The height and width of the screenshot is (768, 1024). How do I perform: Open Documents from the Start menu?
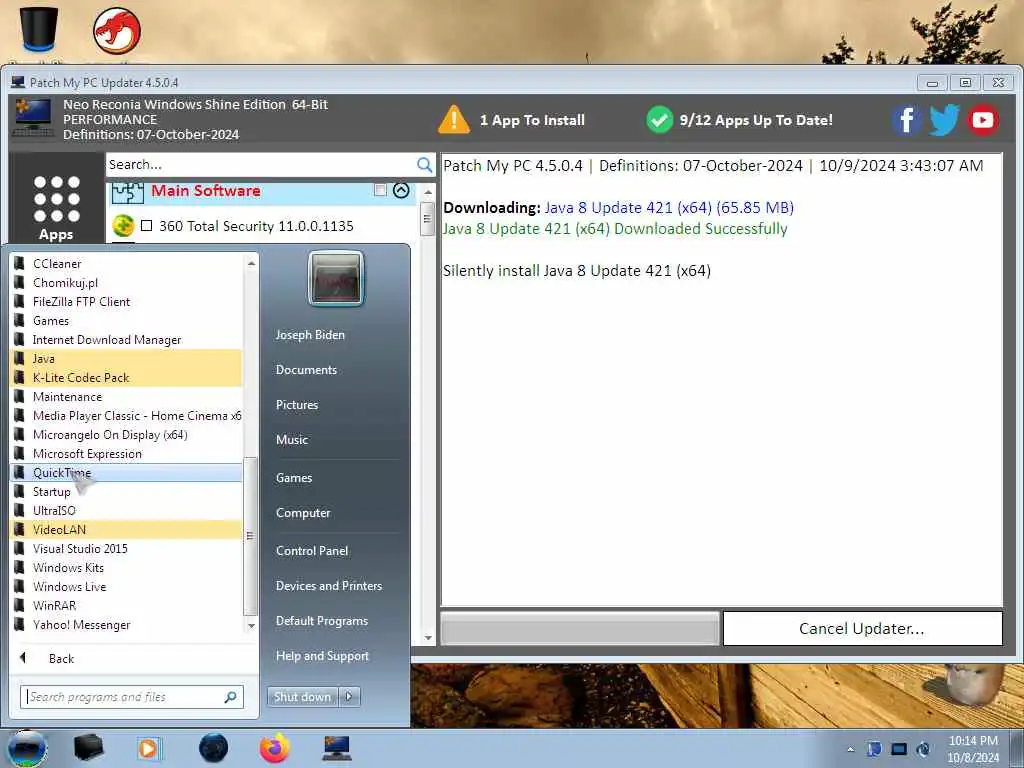(306, 370)
